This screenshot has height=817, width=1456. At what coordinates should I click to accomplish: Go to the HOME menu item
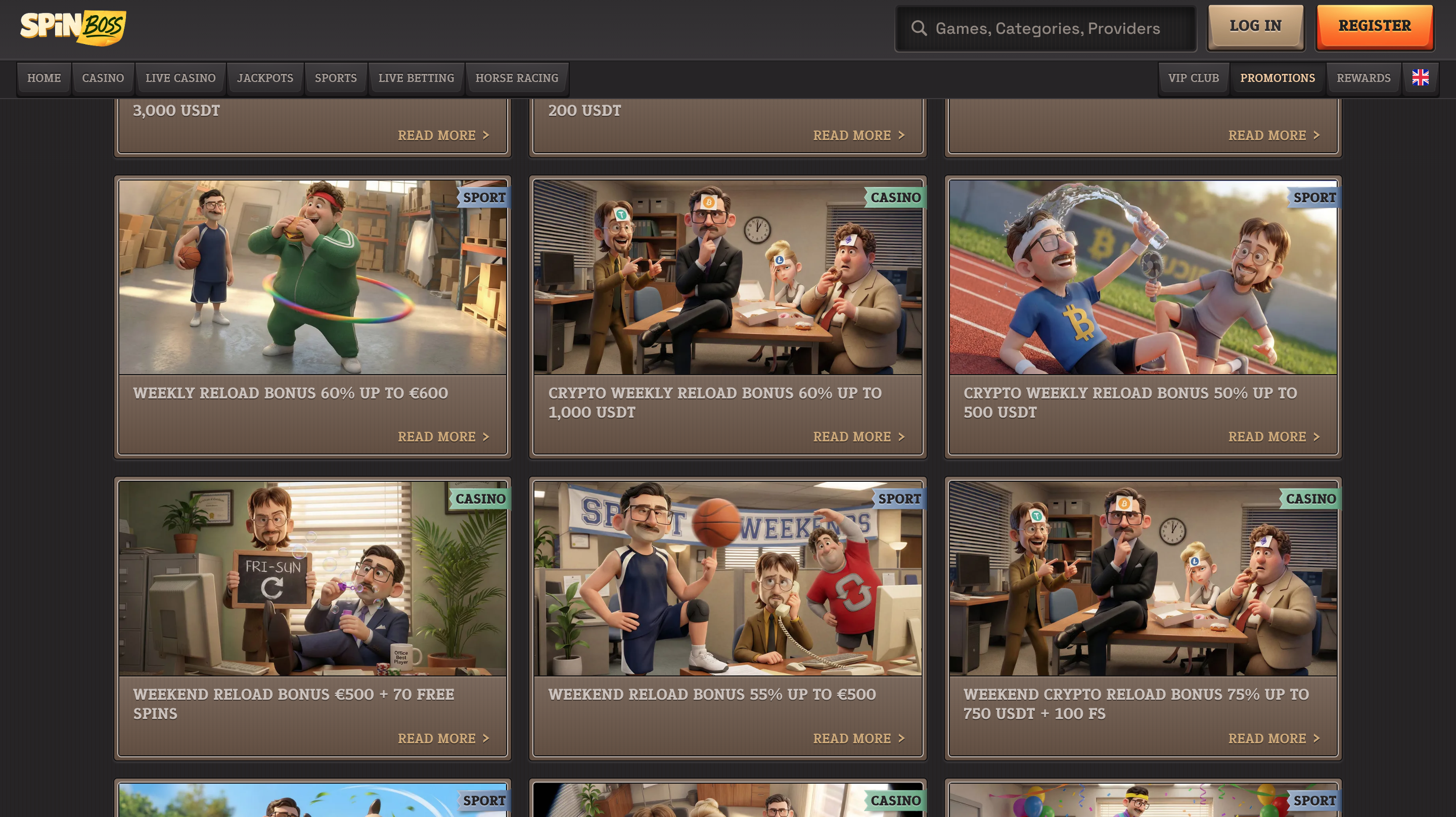pyautogui.click(x=44, y=78)
